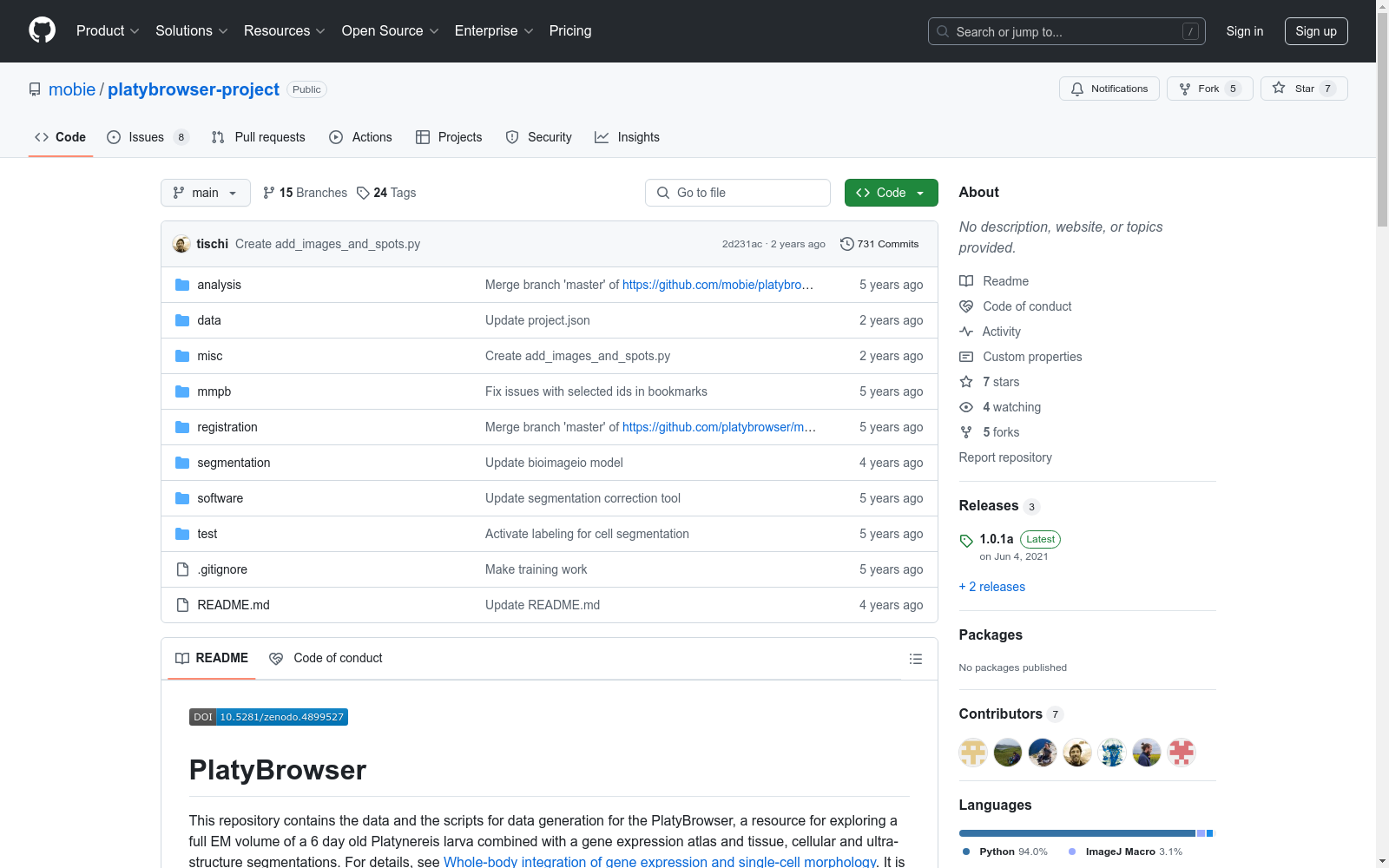Click the mmpb folder icon

tap(182, 391)
